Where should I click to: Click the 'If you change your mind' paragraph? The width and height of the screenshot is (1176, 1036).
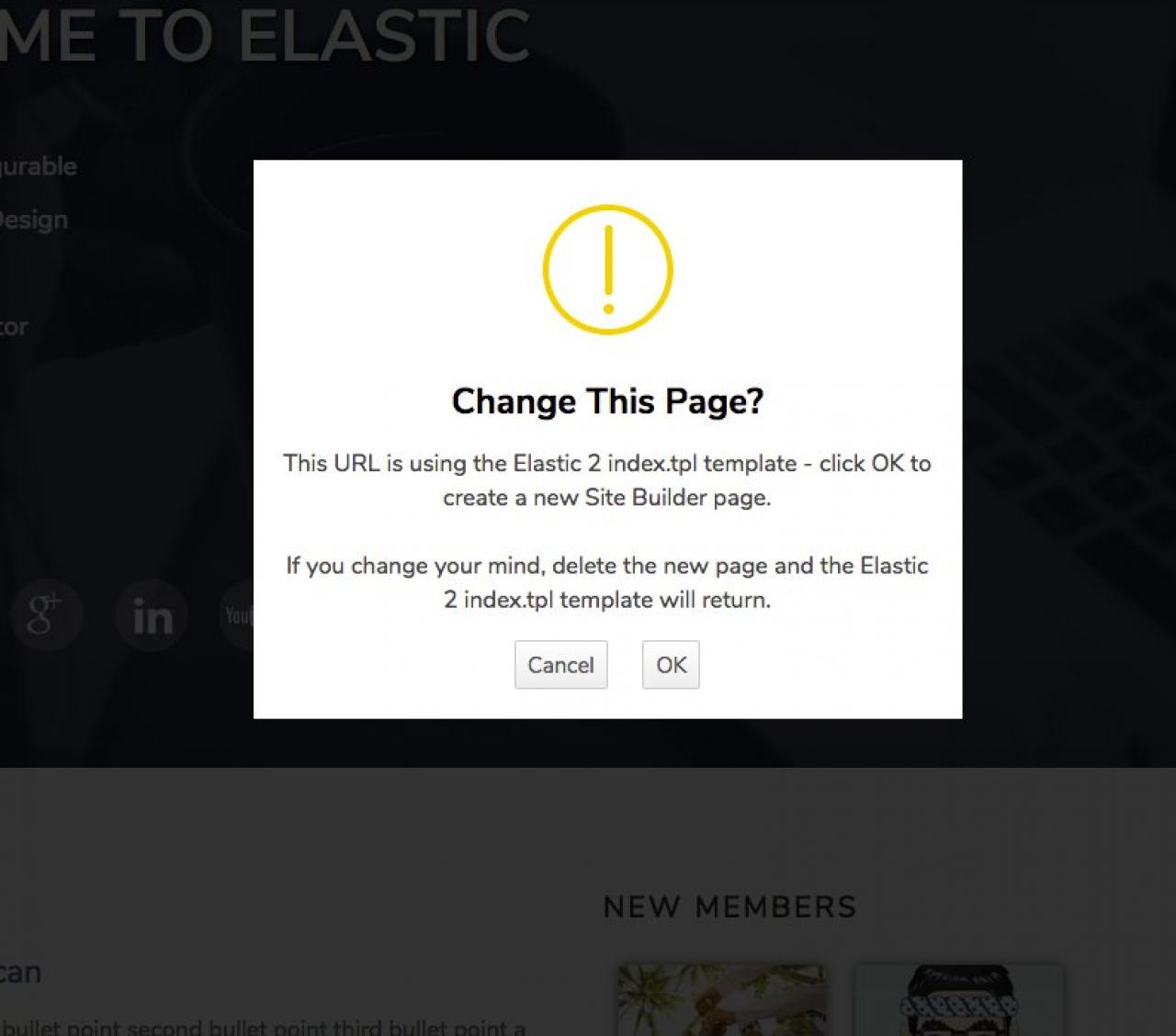(607, 582)
